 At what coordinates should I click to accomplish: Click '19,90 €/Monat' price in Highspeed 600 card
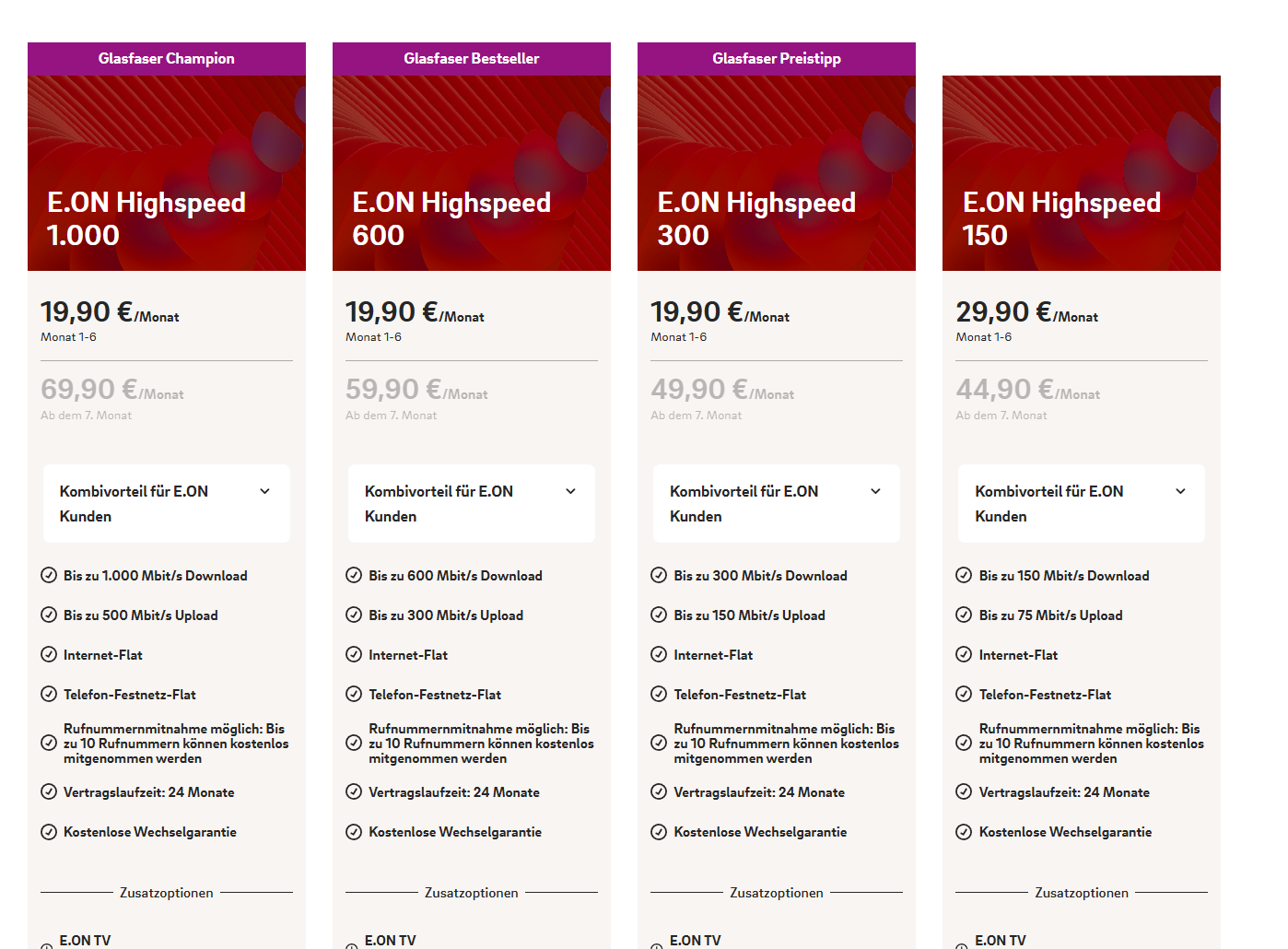(415, 312)
